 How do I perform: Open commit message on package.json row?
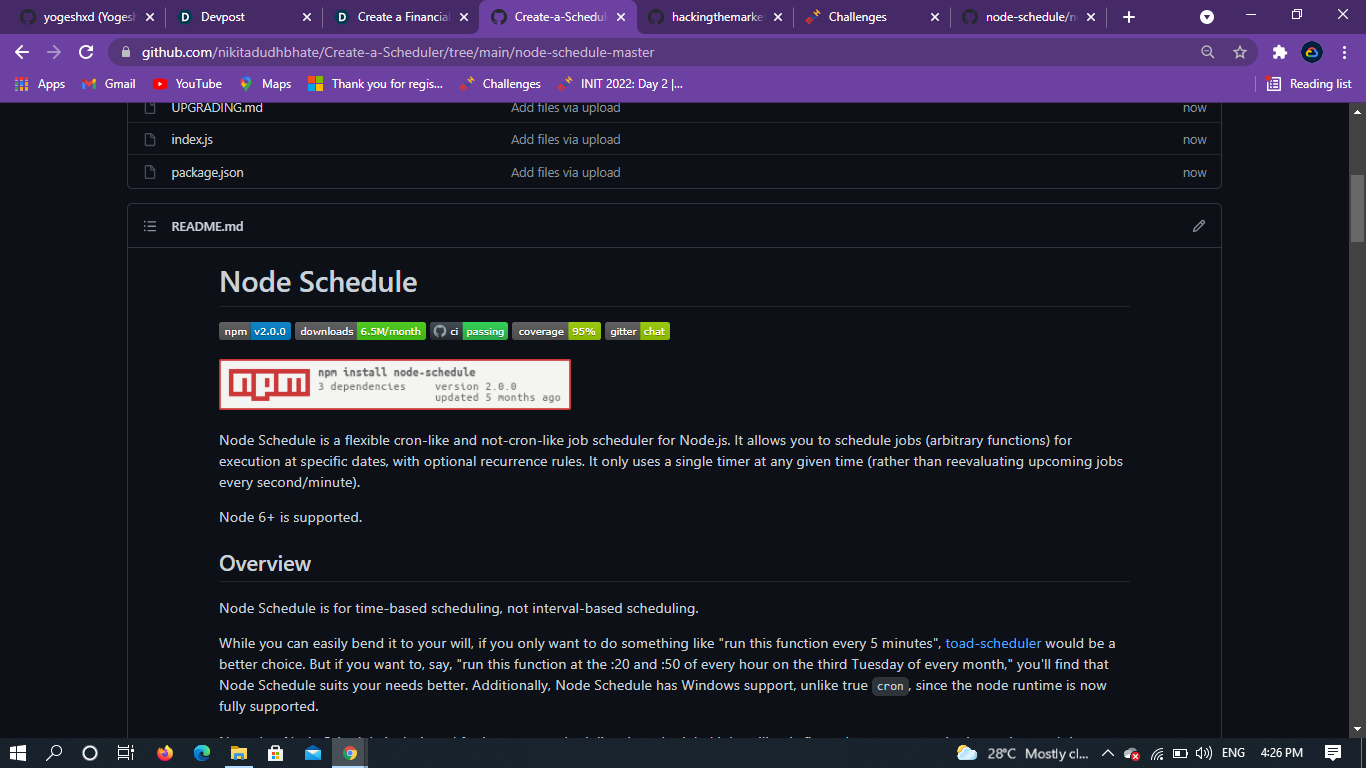565,172
